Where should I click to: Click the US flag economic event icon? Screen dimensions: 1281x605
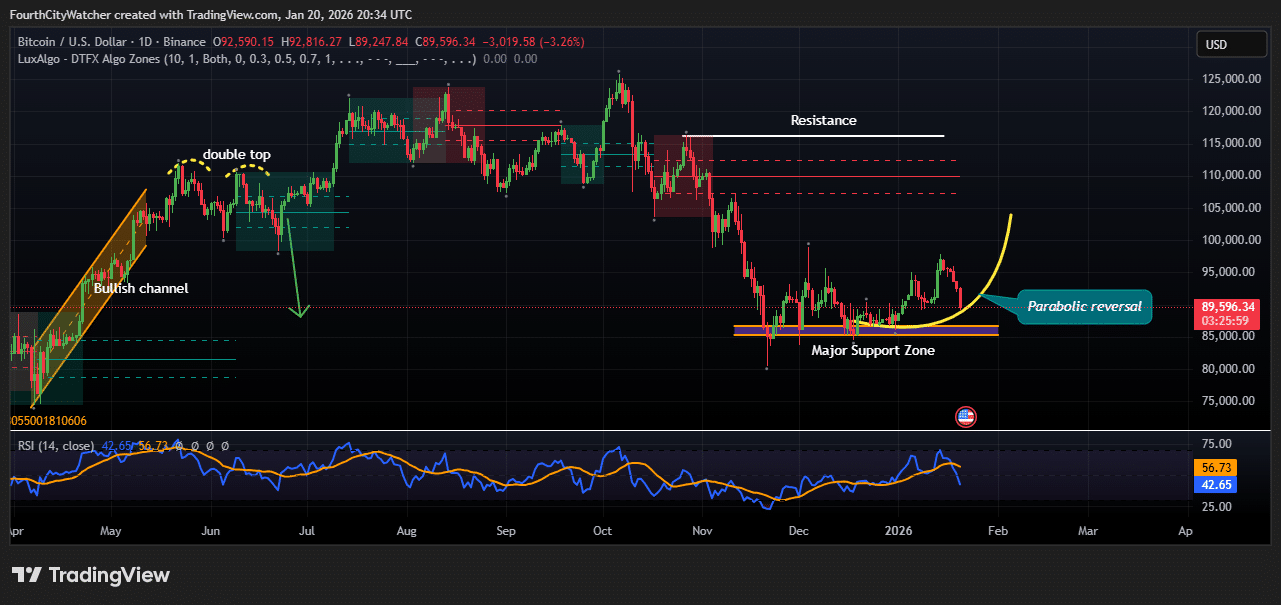[965, 417]
